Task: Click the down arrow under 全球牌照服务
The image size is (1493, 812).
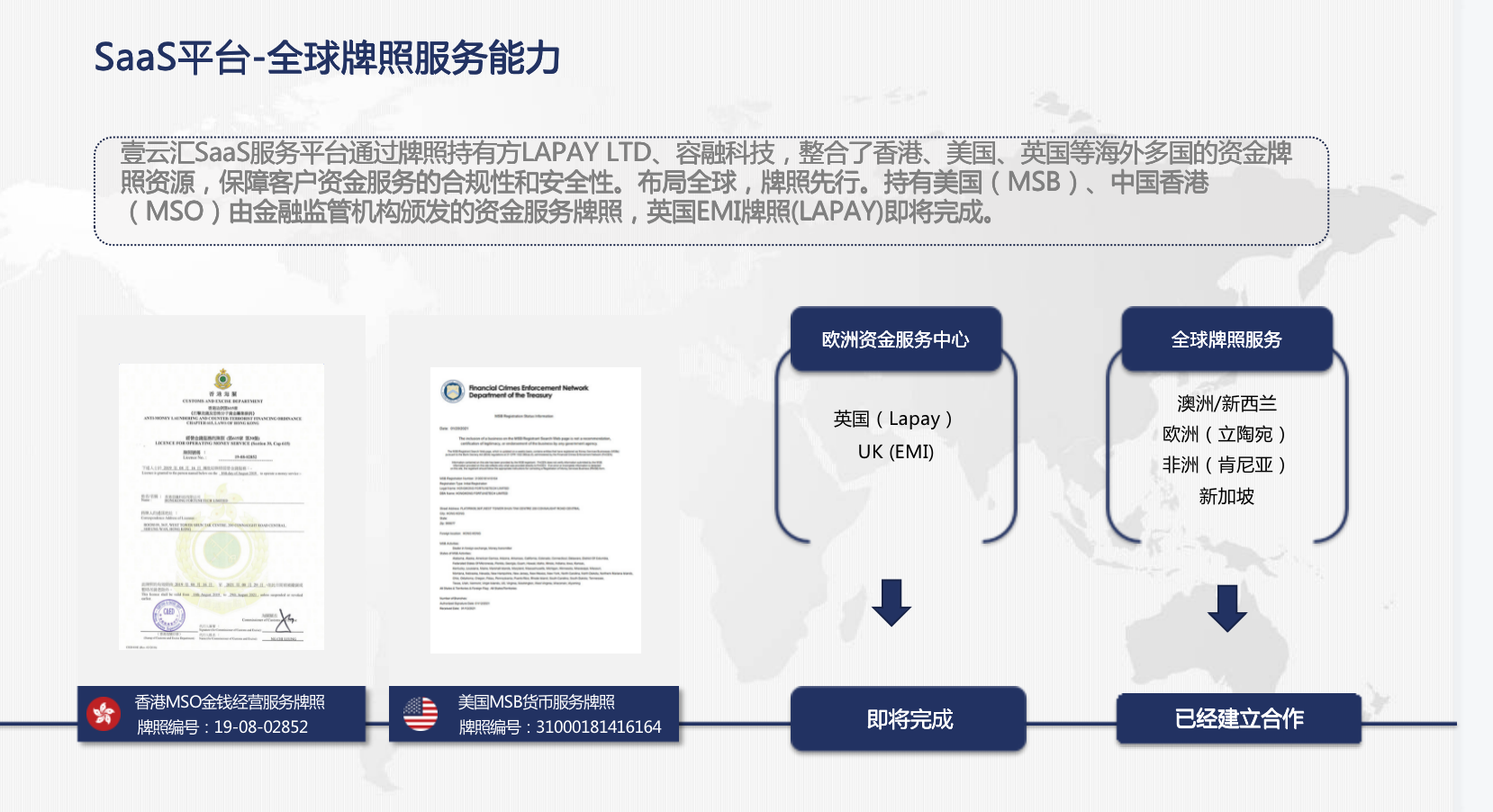Action: [x=1226, y=608]
